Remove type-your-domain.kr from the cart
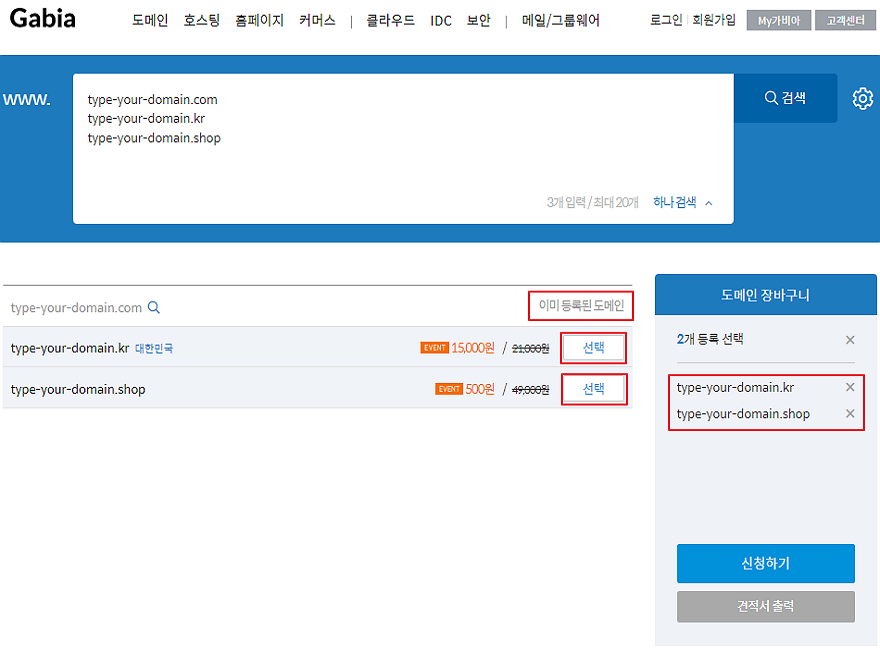Screen dimensions: 880x650 pyautogui.click(x=850, y=387)
